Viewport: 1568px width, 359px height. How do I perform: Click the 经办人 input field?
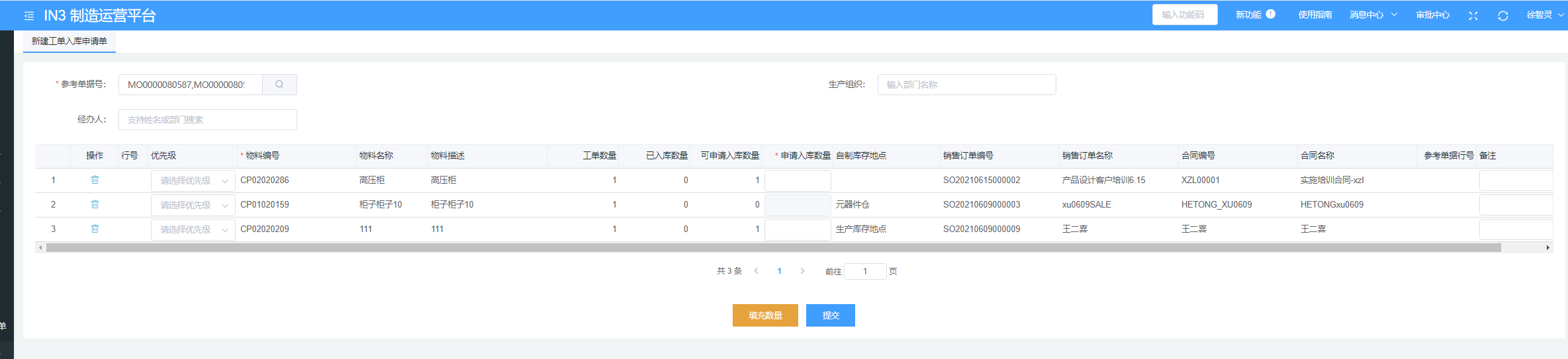click(x=207, y=120)
